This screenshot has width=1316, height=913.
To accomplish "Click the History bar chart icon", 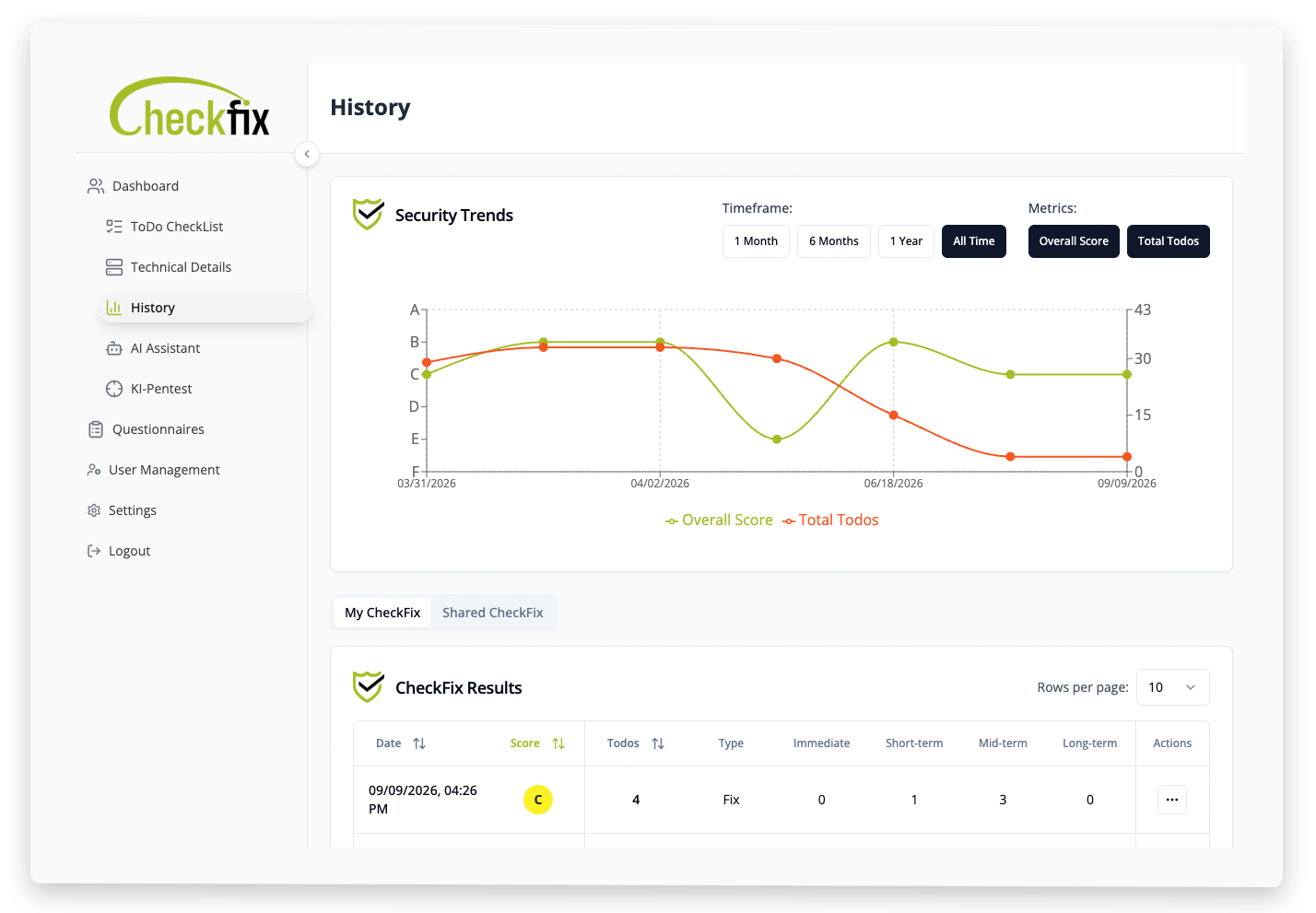I will [114, 308].
